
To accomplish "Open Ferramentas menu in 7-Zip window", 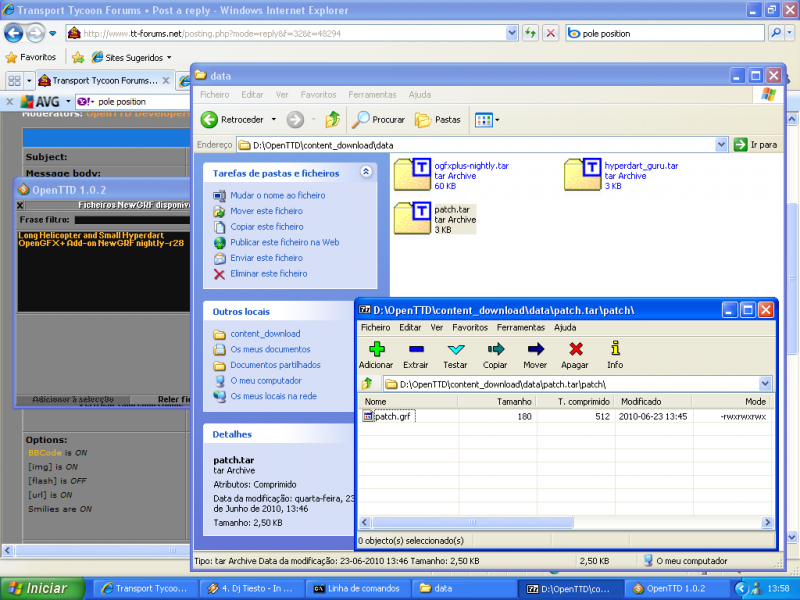I will [521, 328].
